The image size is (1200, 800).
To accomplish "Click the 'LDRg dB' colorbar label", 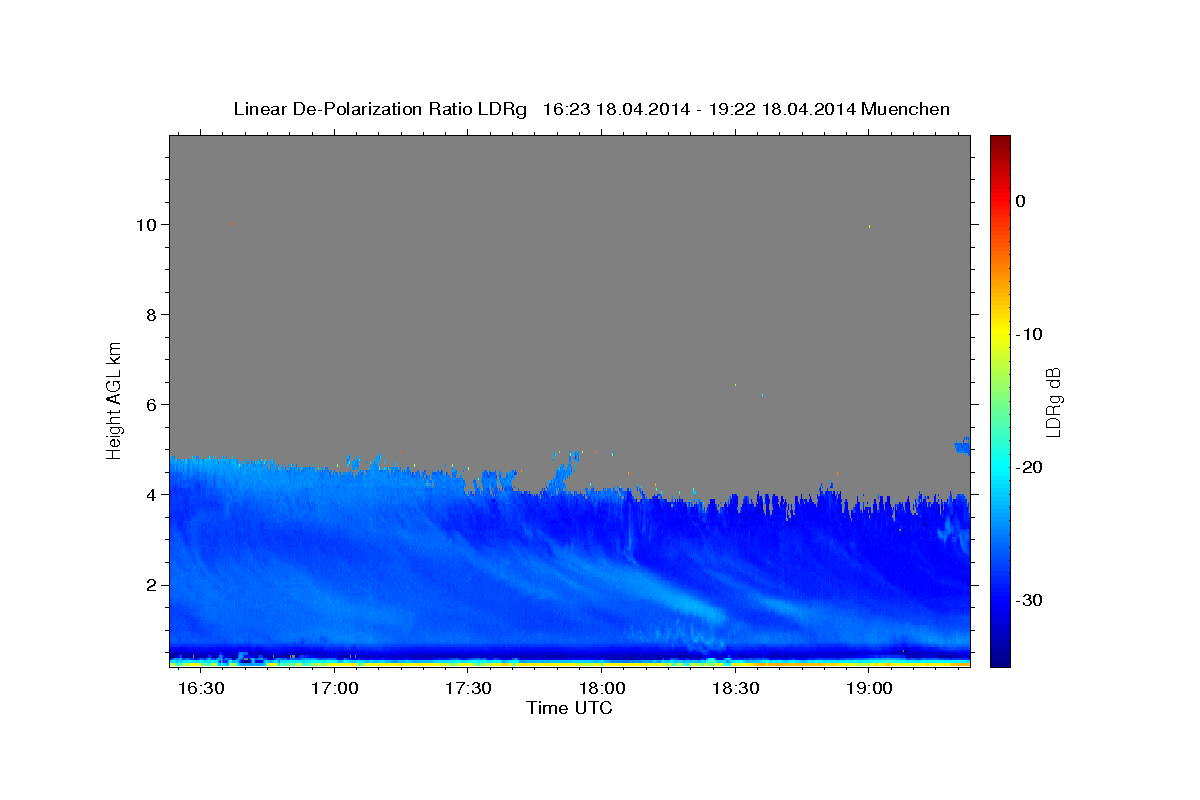I will pos(1053,401).
